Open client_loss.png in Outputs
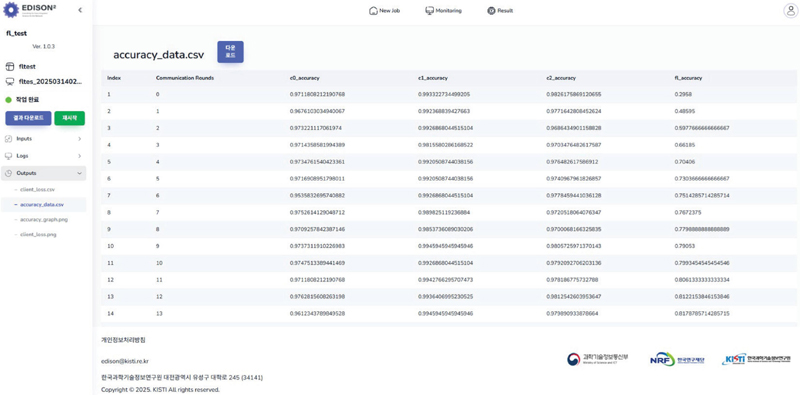The image size is (800, 395). (x=38, y=234)
